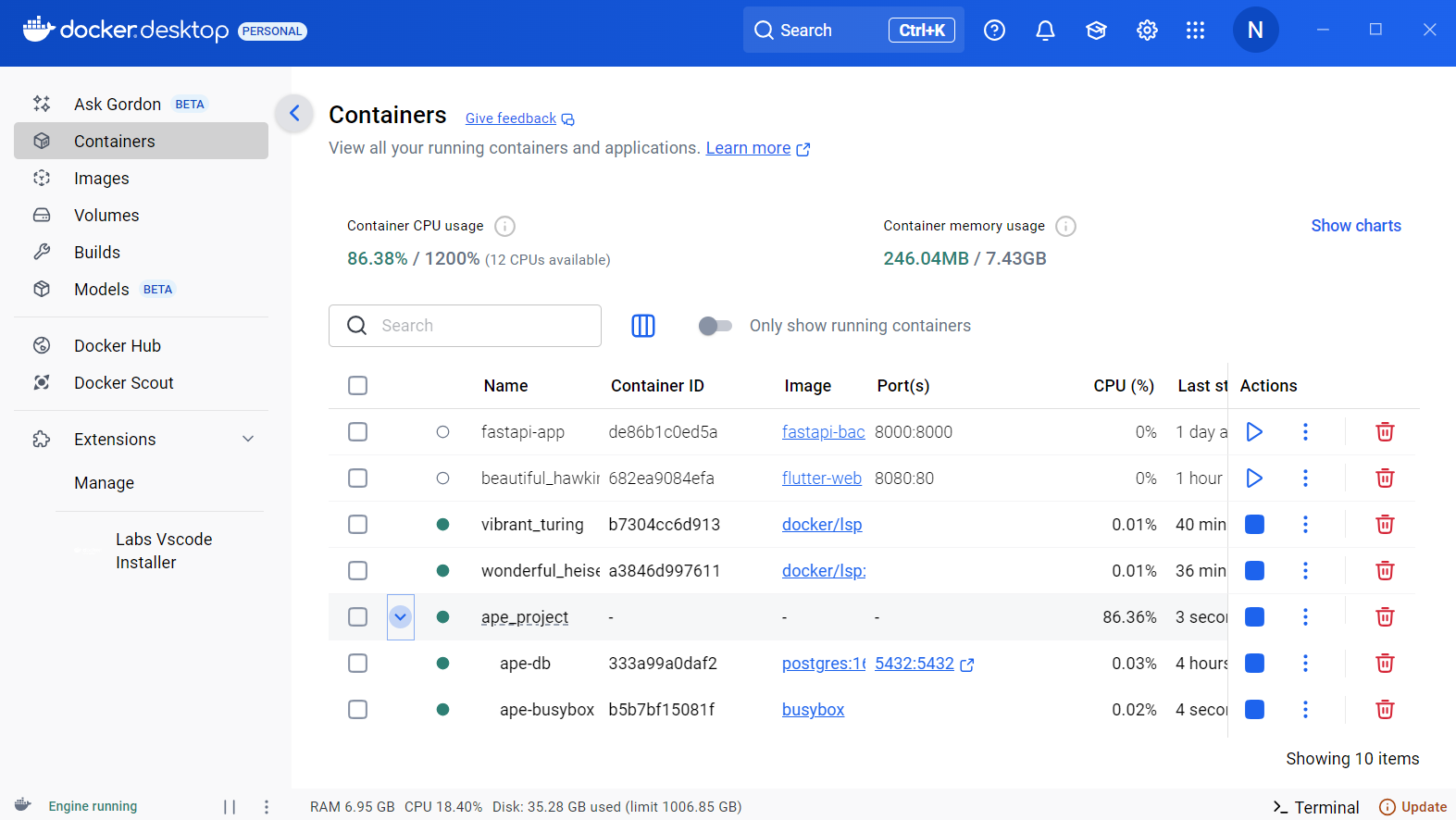
Task: Start the fastapi-app container
Action: coord(1254,431)
